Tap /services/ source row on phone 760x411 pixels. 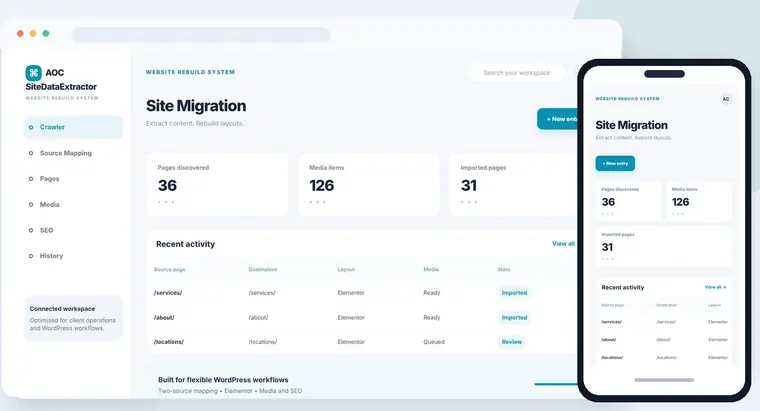664,322
